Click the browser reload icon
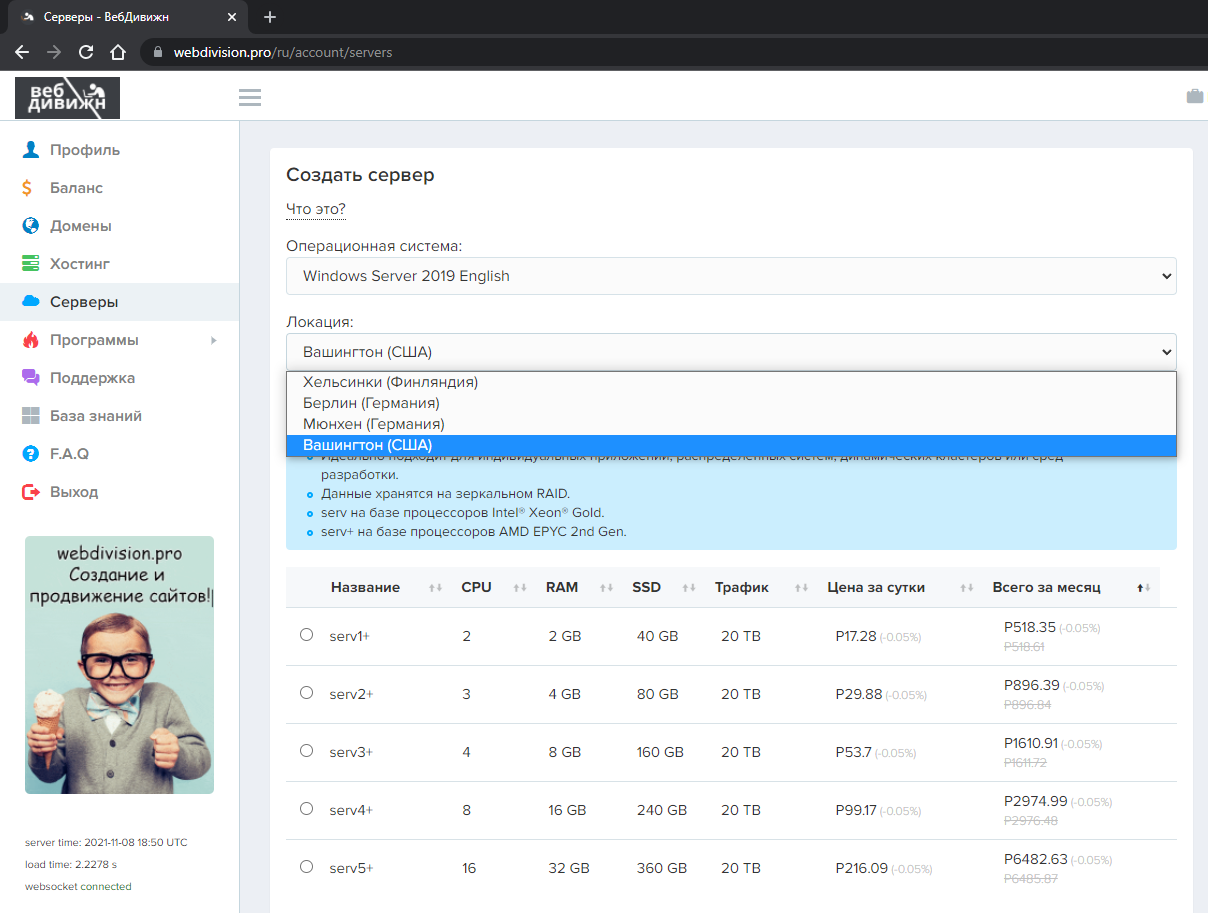Viewport: 1208px width, 913px height. pos(86,52)
